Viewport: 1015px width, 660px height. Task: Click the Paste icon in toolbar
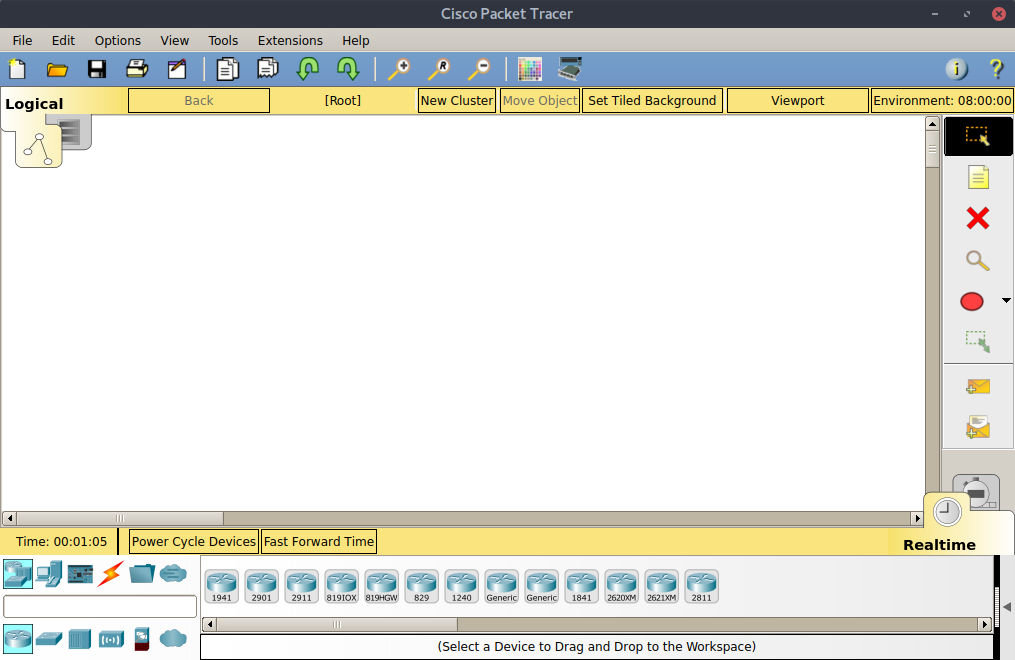[x=267, y=69]
